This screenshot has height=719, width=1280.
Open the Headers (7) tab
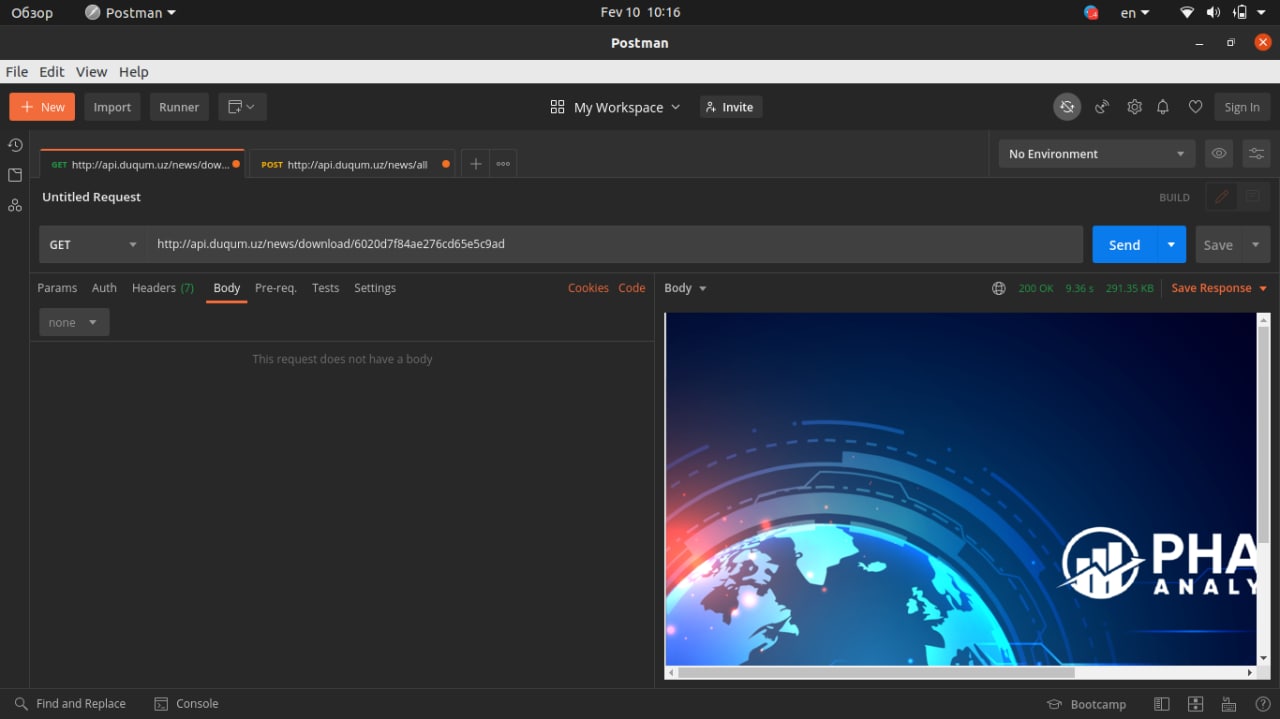click(163, 288)
